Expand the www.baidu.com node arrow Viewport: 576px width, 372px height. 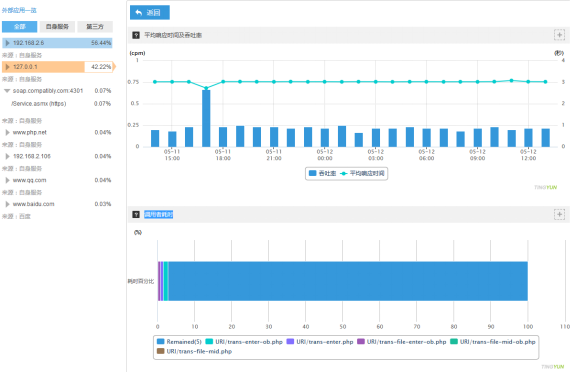[7, 204]
